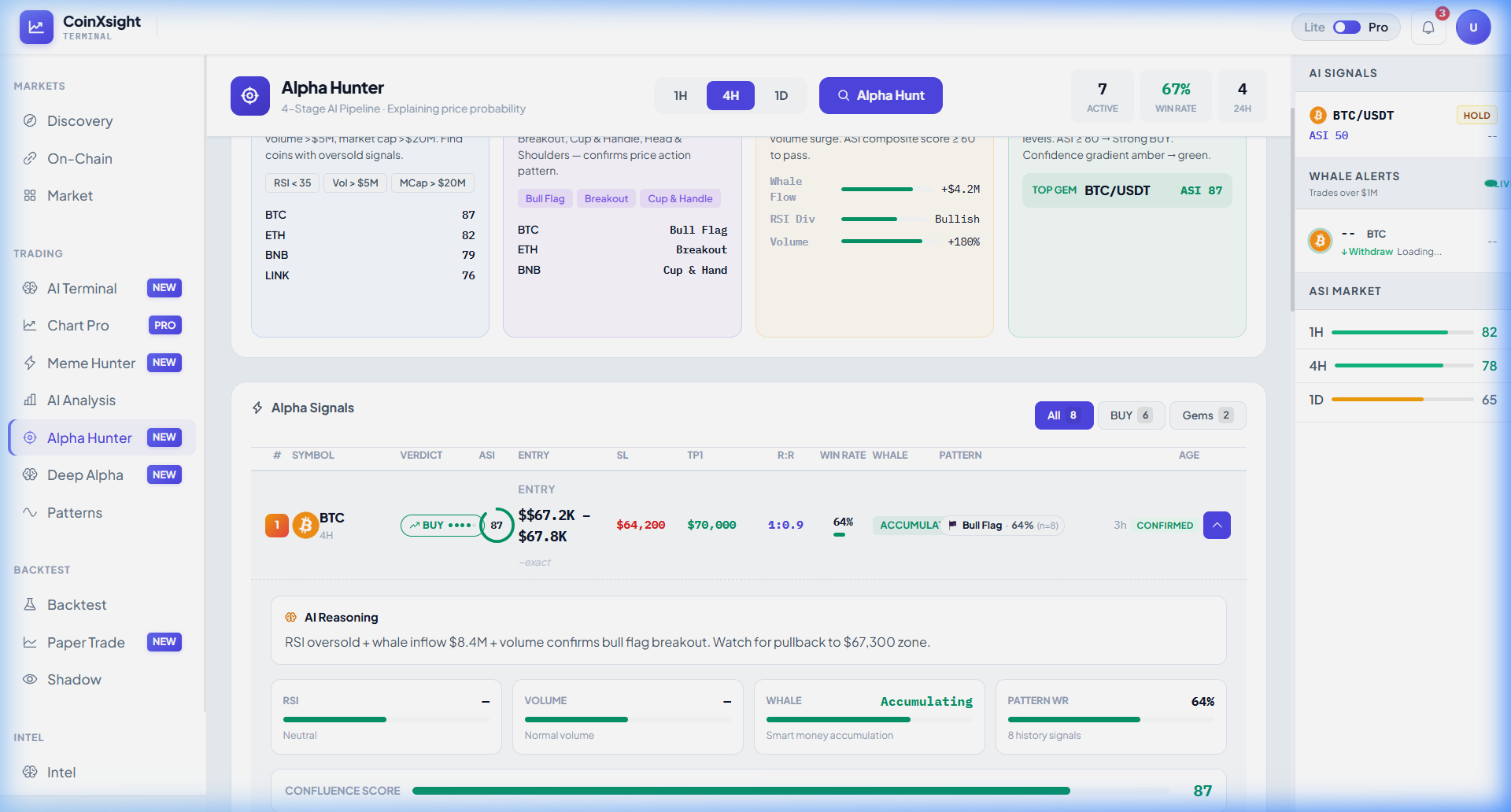Click the Alpha Hunter sidebar item
The width and height of the screenshot is (1511, 812).
(102, 438)
